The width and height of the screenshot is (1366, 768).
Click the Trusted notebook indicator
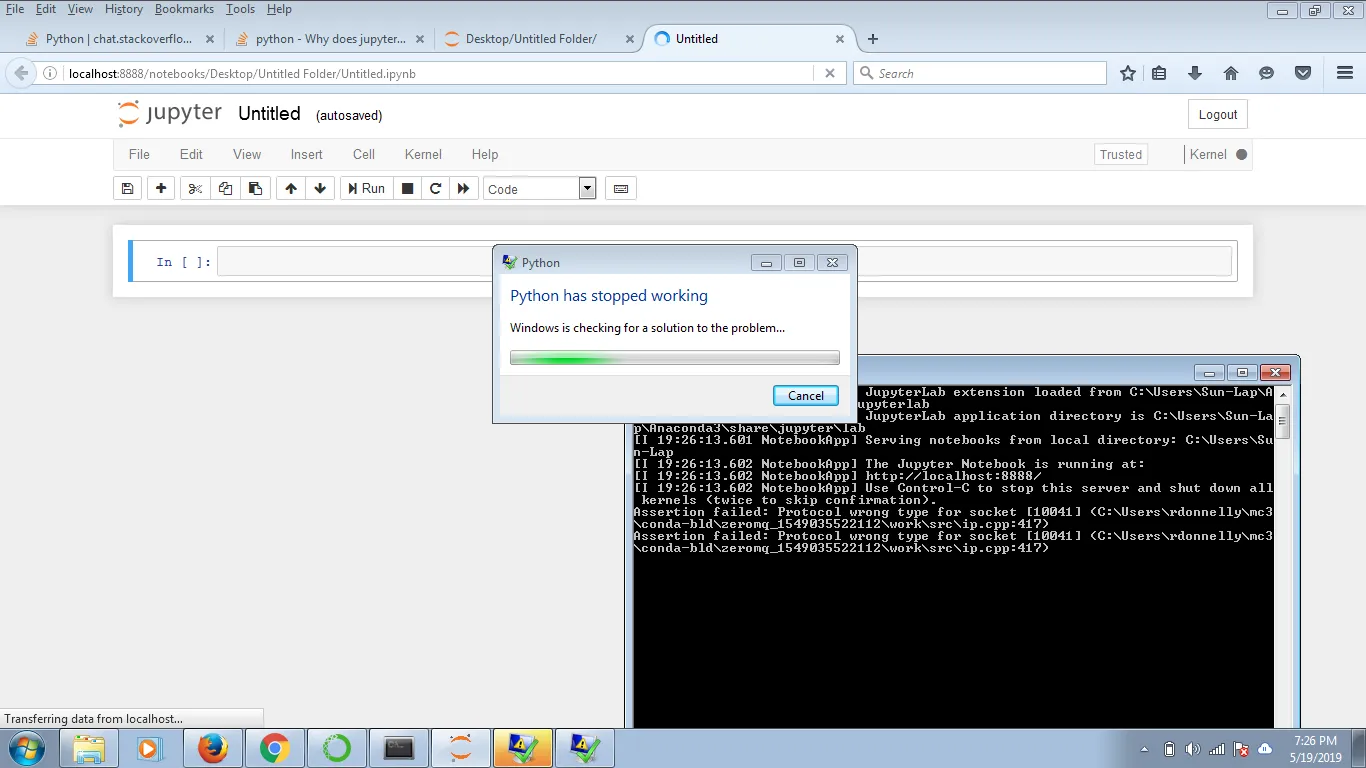click(x=1121, y=154)
